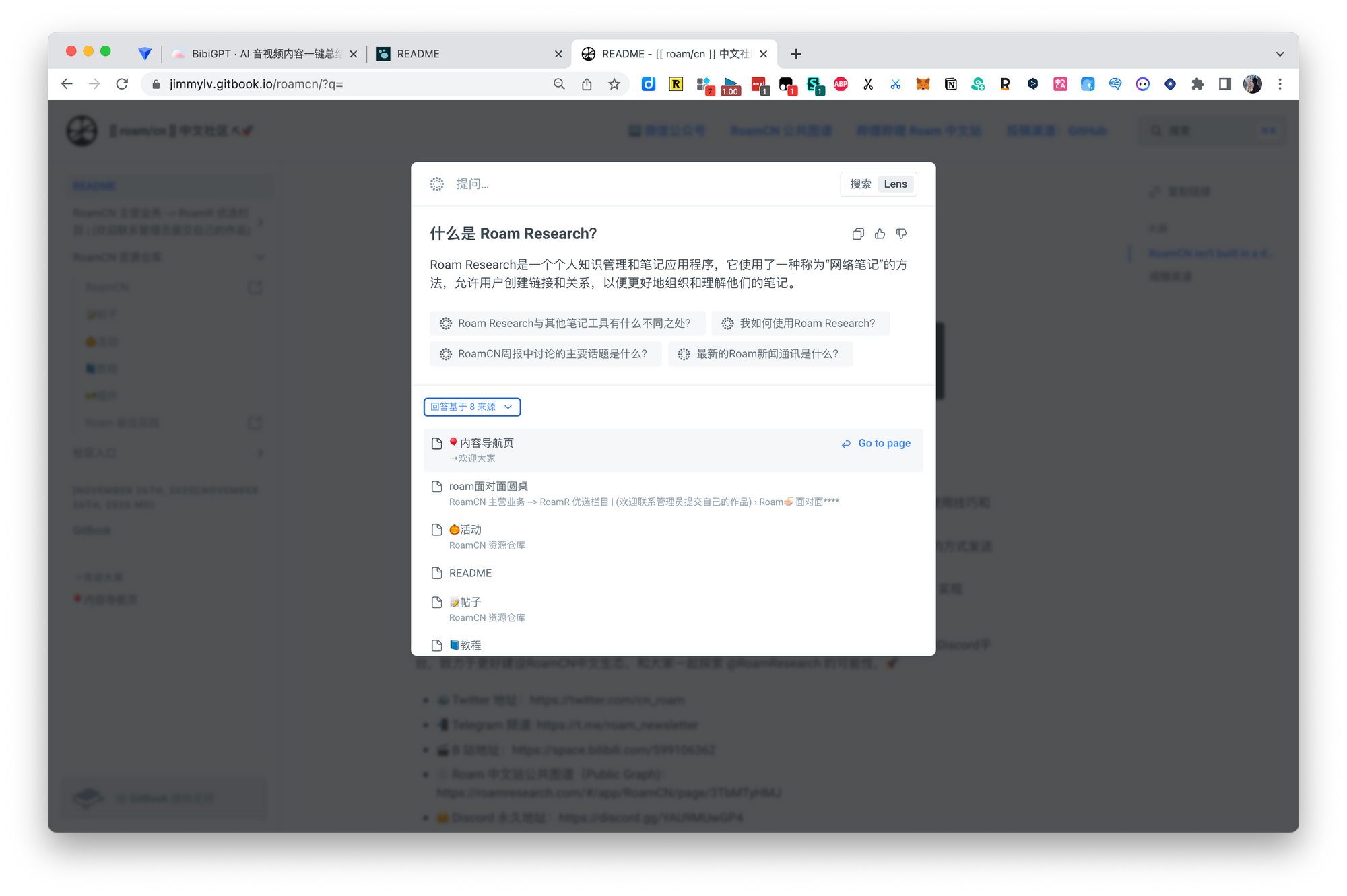
Task: Open the 1.00 speed controller extension
Action: click(731, 85)
